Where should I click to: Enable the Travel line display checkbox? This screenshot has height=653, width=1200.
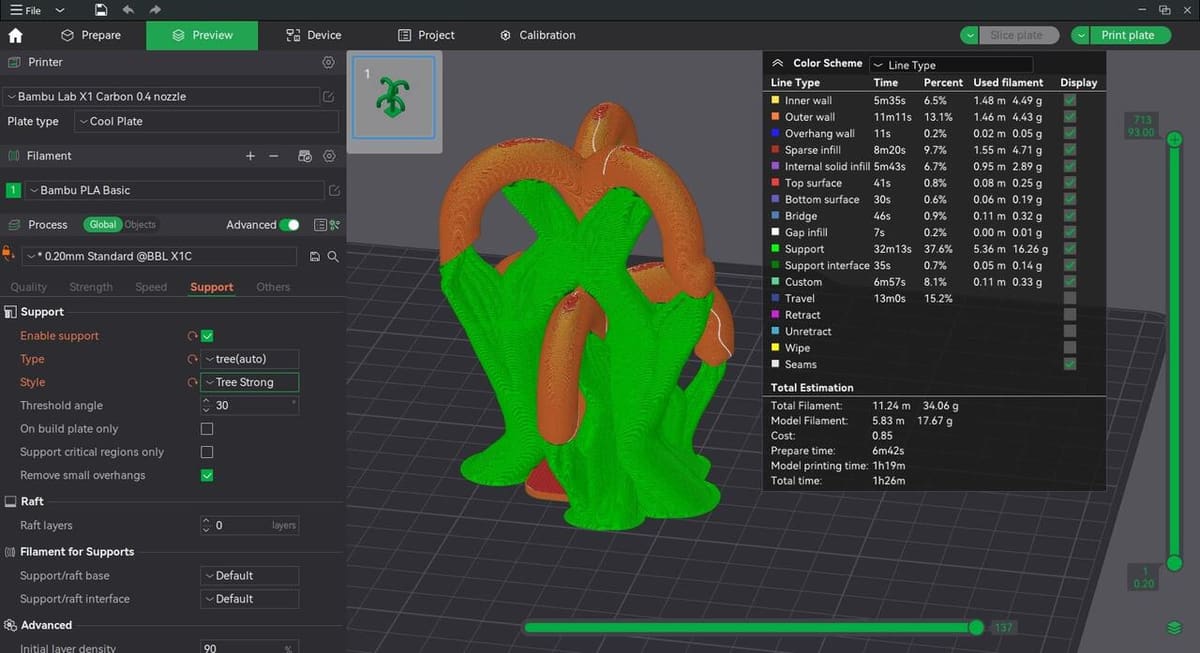1070,298
